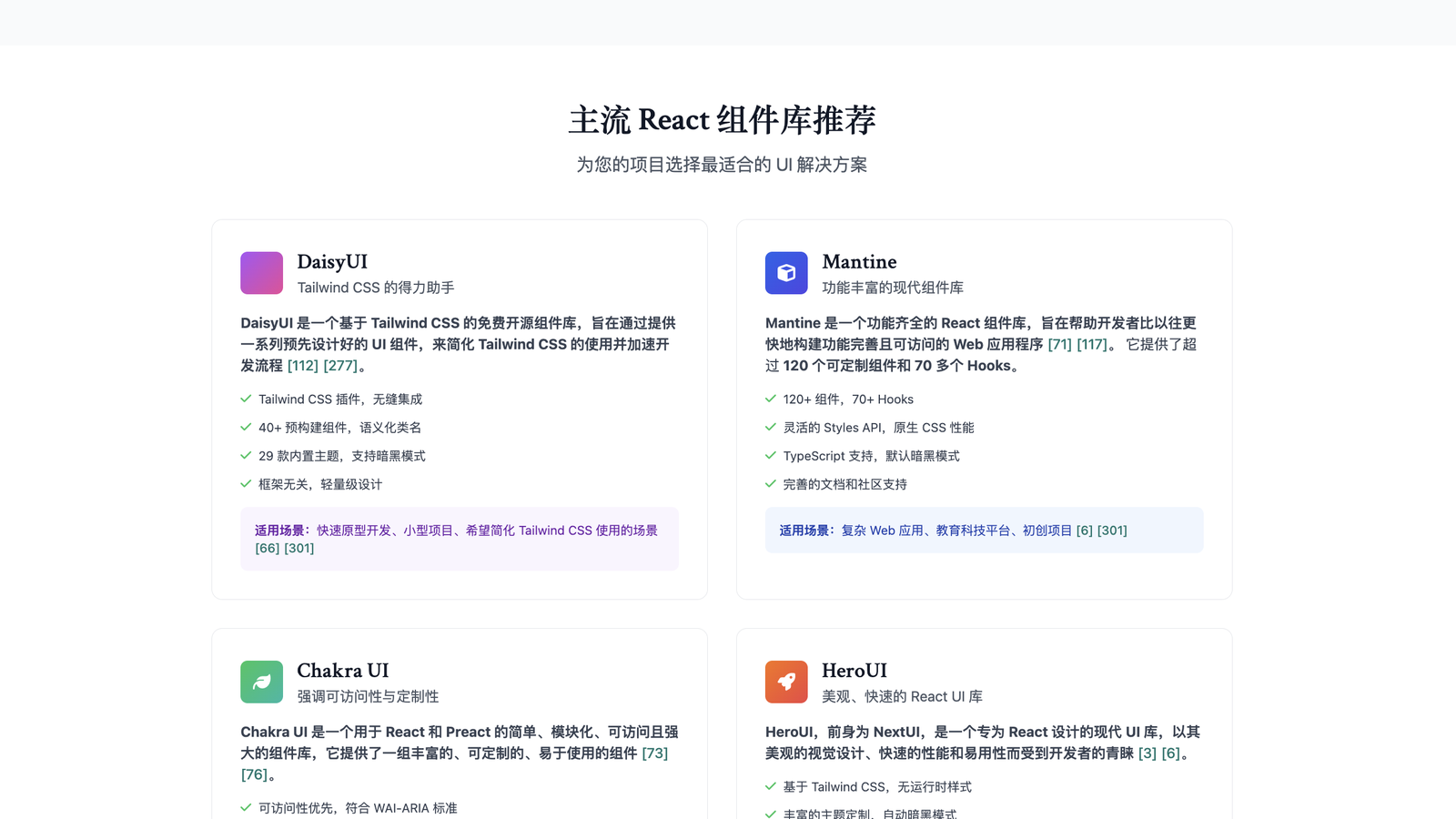Viewport: 1456px width, 819px height.
Task: Click the HeroUI orange rocket icon
Action: coord(786,682)
